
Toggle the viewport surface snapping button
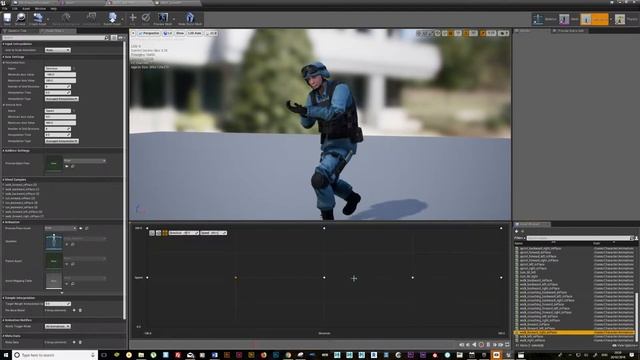tap(444, 33)
